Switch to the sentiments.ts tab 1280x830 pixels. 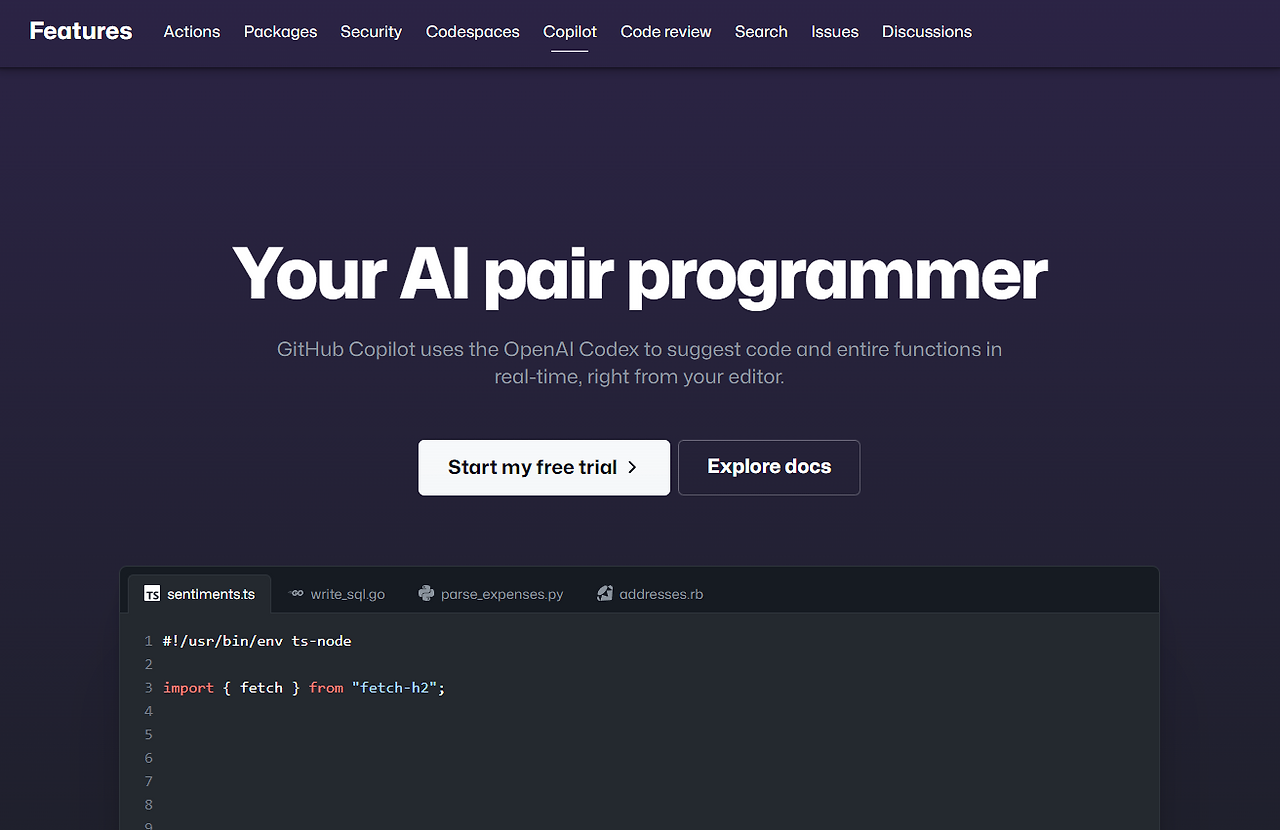(x=200, y=594)
